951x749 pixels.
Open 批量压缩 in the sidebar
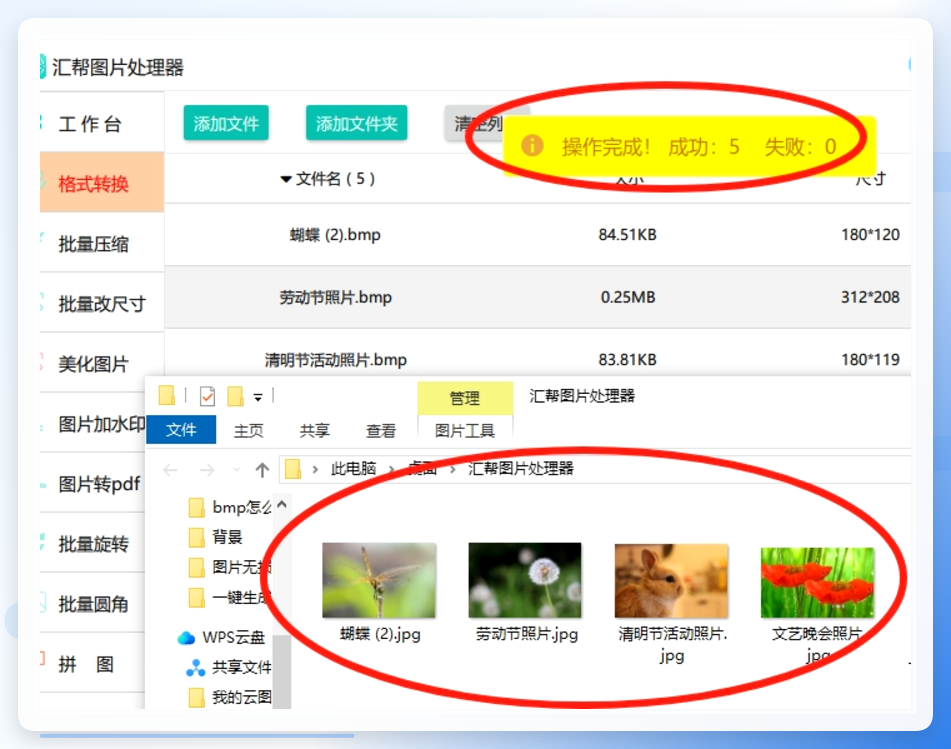pyautogui.click(x=102, y=243)
